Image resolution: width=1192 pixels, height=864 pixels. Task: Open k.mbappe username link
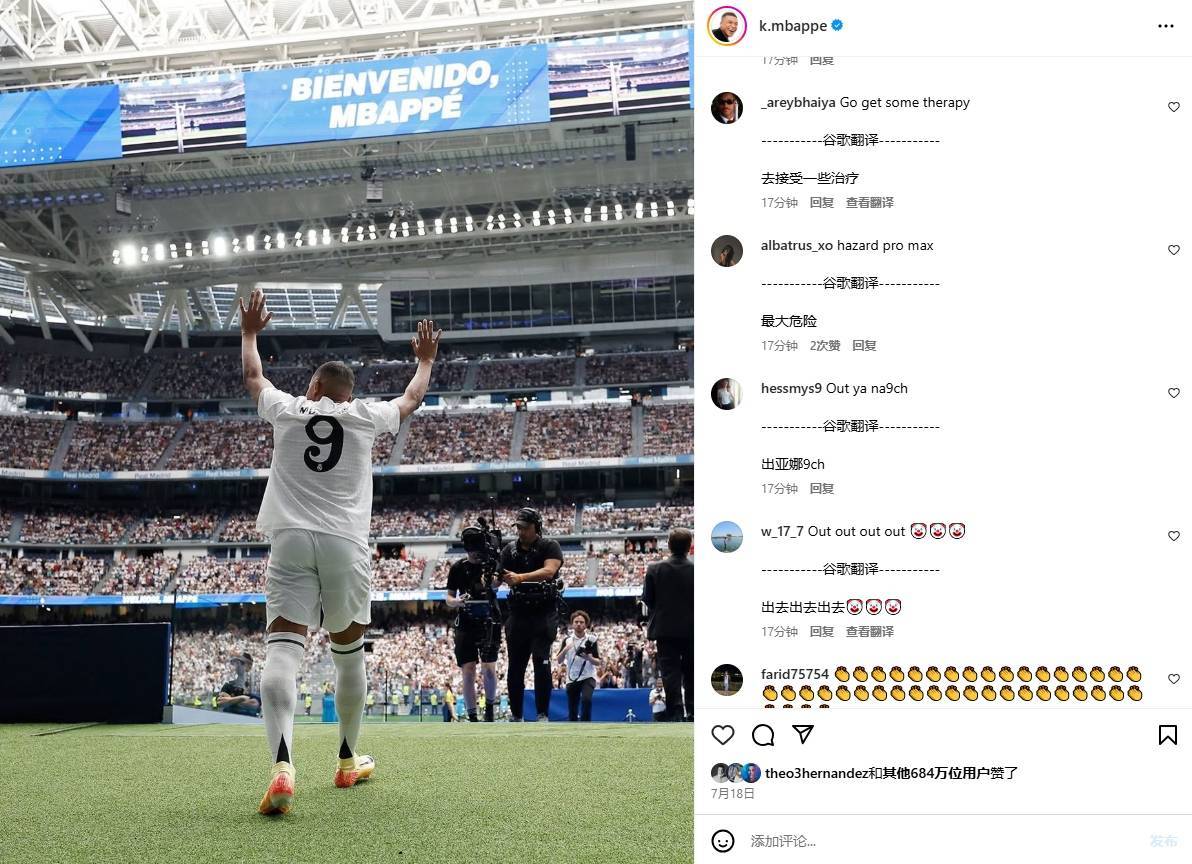click(x=793, y=26)
